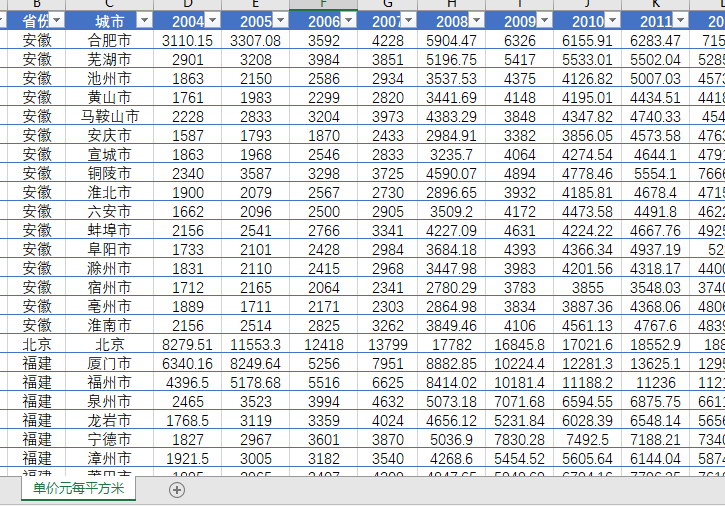
Task: Click the 宿州市 city cell
Action: pos(110,287)
